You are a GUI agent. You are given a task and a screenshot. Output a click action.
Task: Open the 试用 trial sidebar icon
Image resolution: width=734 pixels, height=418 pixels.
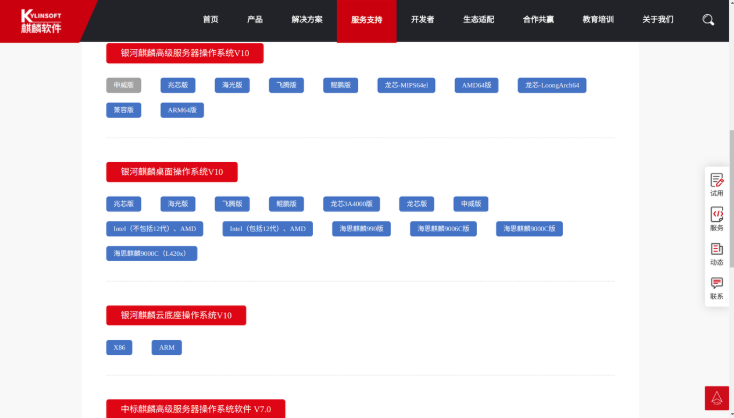716,184
